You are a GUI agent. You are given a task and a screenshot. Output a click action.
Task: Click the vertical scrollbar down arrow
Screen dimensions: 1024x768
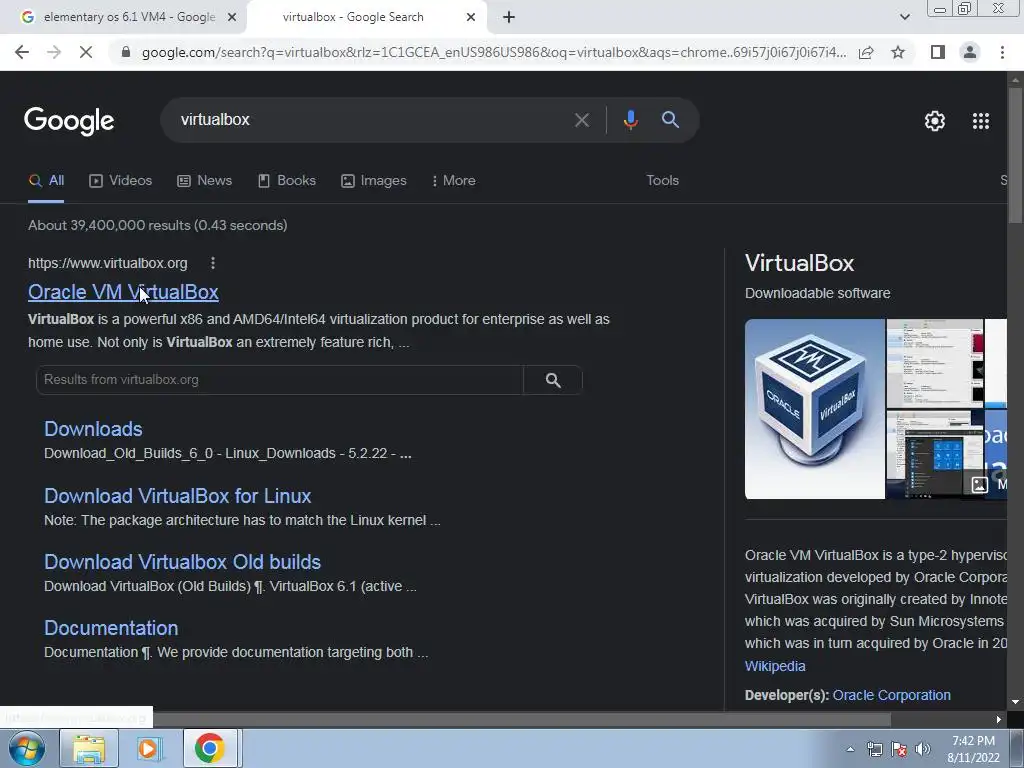pos(1015,702)
